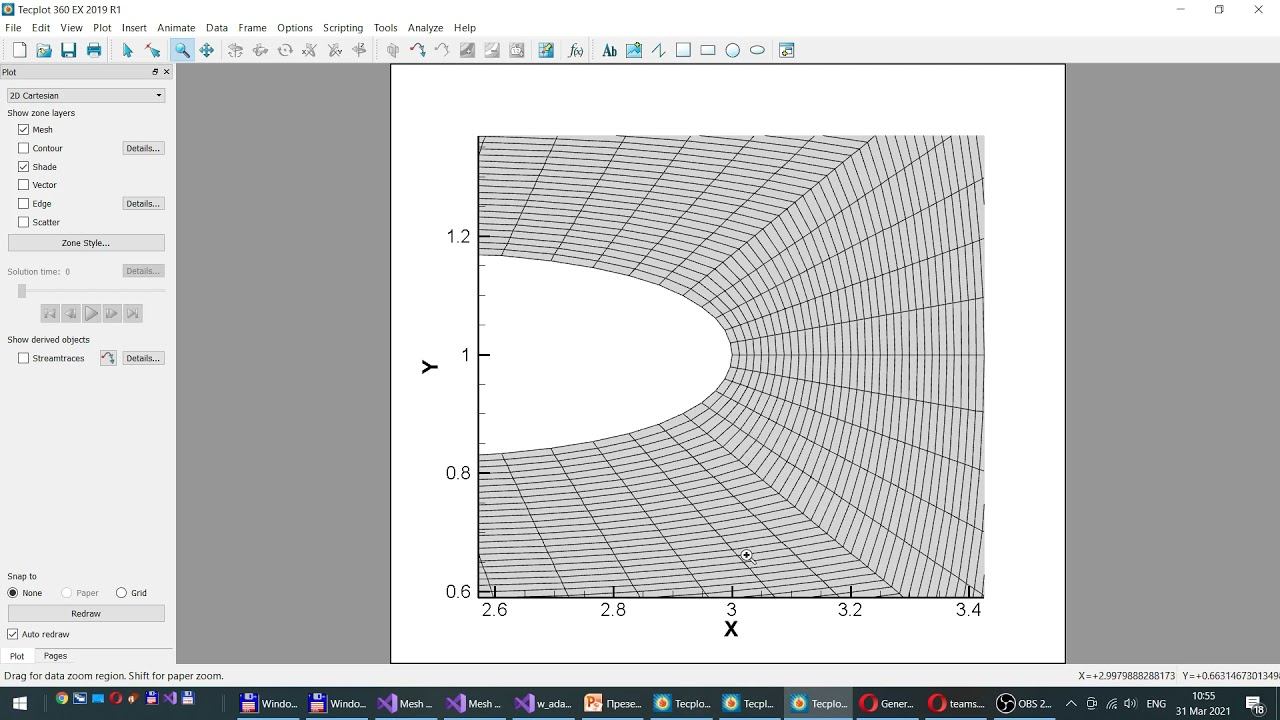Toggle the Auto redraw checkbox
This screenshot has height=720, width=1280.
click(x=13, y=634)
